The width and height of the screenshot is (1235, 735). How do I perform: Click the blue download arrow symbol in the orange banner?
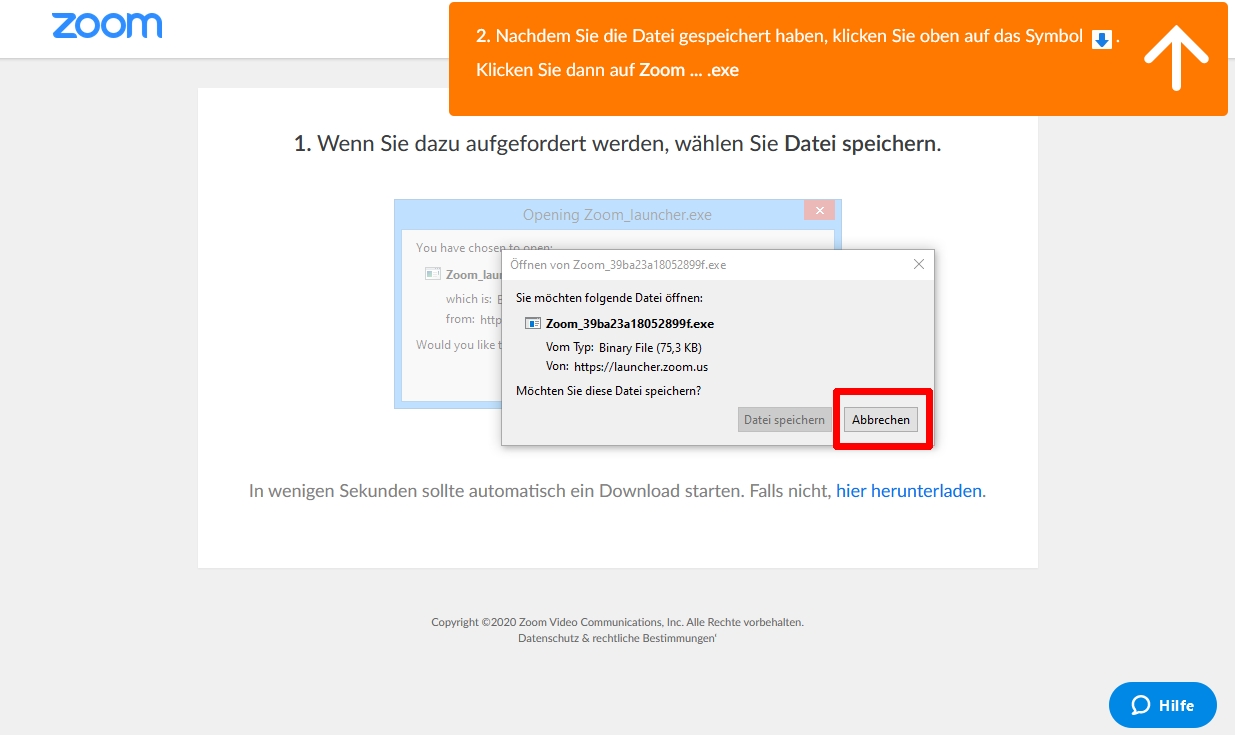[1101, 39]
